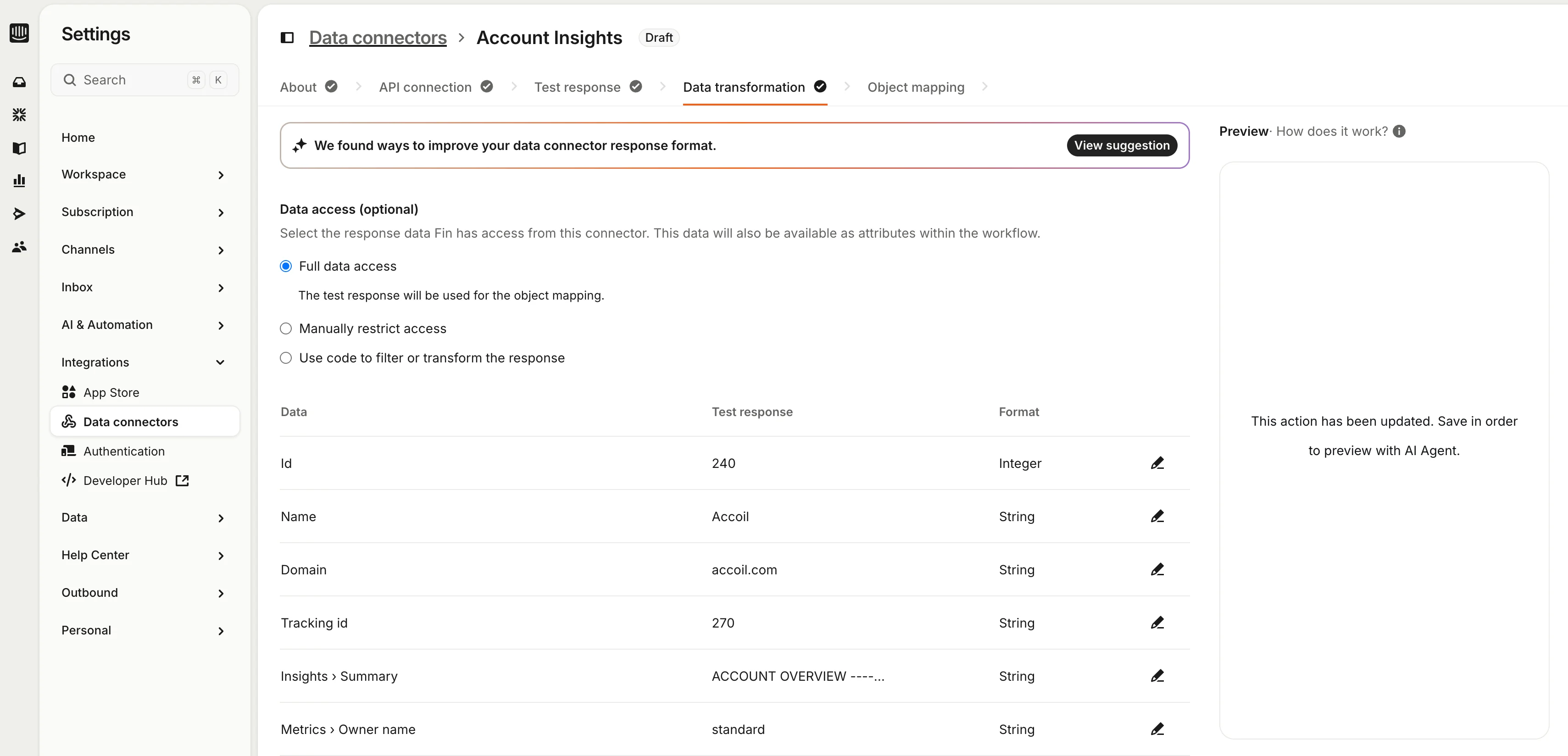Click the Intercom logo at top of rail

pyautogui.click(x=19, y=33)
